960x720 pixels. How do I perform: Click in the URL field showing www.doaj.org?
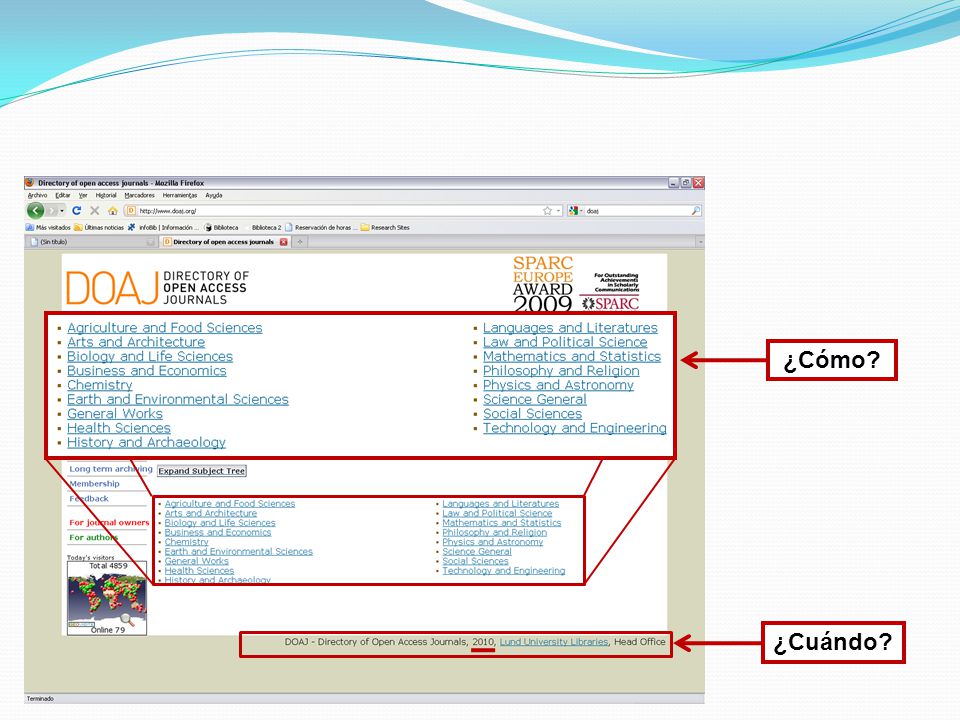pos(339,211)
